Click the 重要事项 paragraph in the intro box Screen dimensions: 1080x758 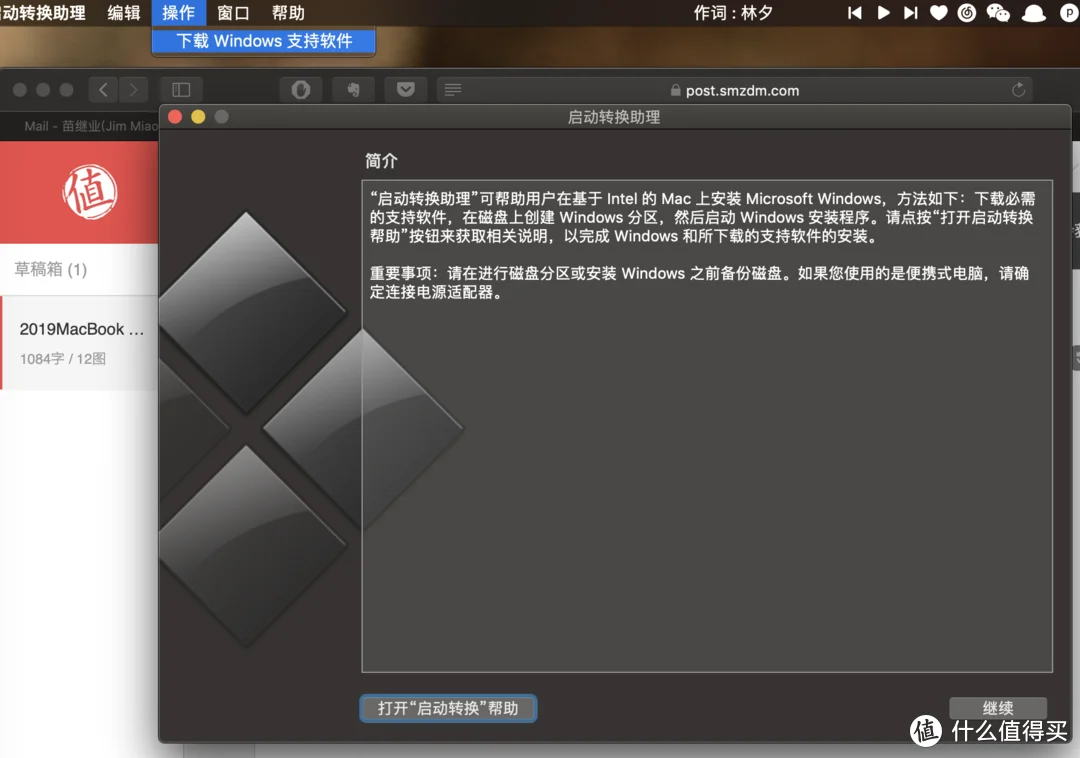click(699, 282)
